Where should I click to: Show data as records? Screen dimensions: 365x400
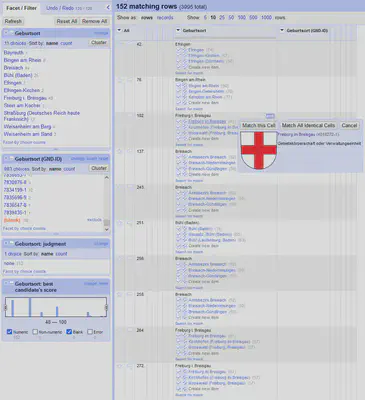click(x=165, y=18)
